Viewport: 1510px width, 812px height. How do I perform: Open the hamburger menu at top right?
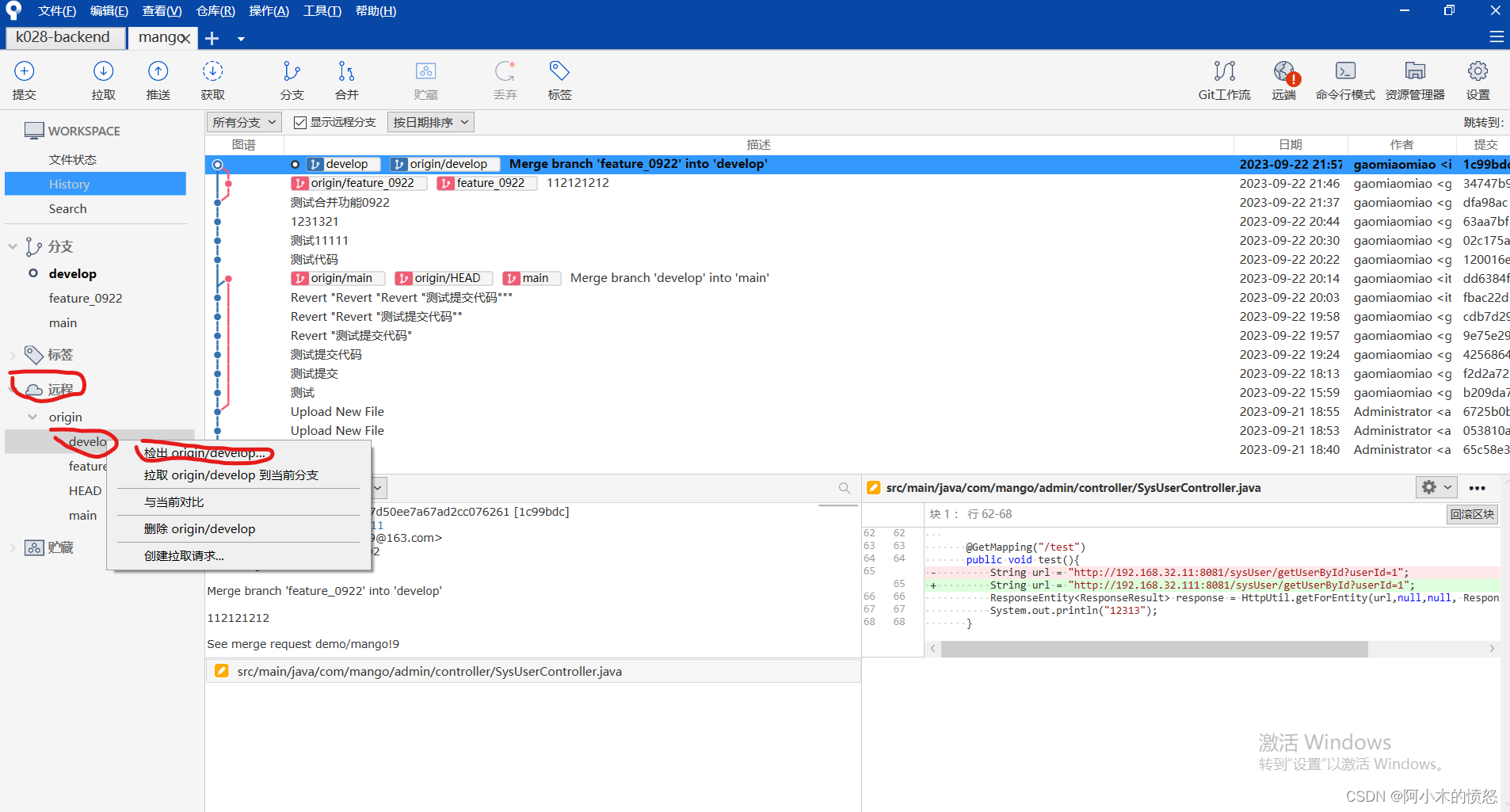(x=1497, y=36)
